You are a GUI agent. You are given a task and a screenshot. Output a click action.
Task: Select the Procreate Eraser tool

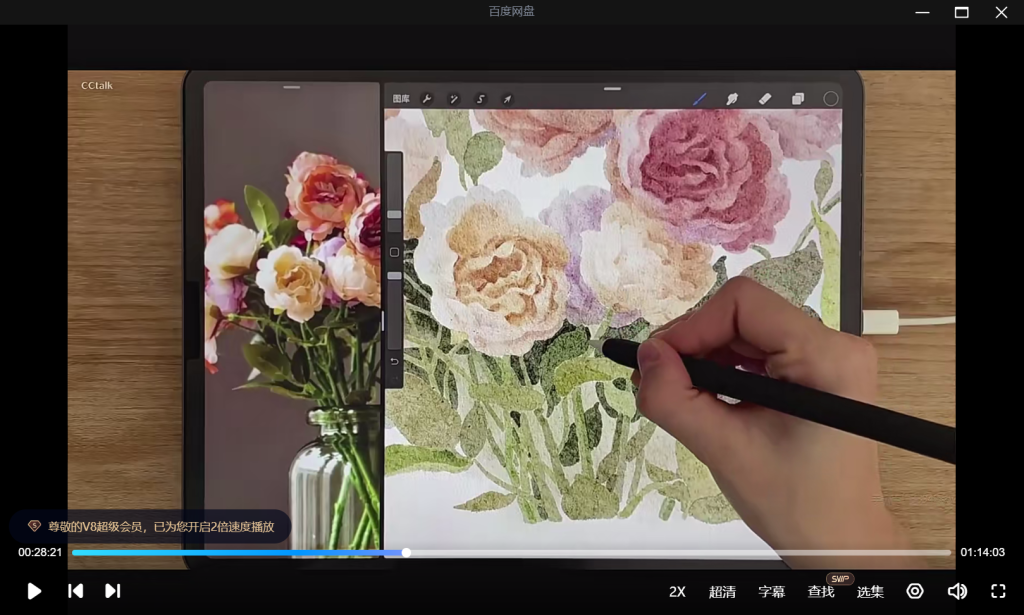coord(765,99)
